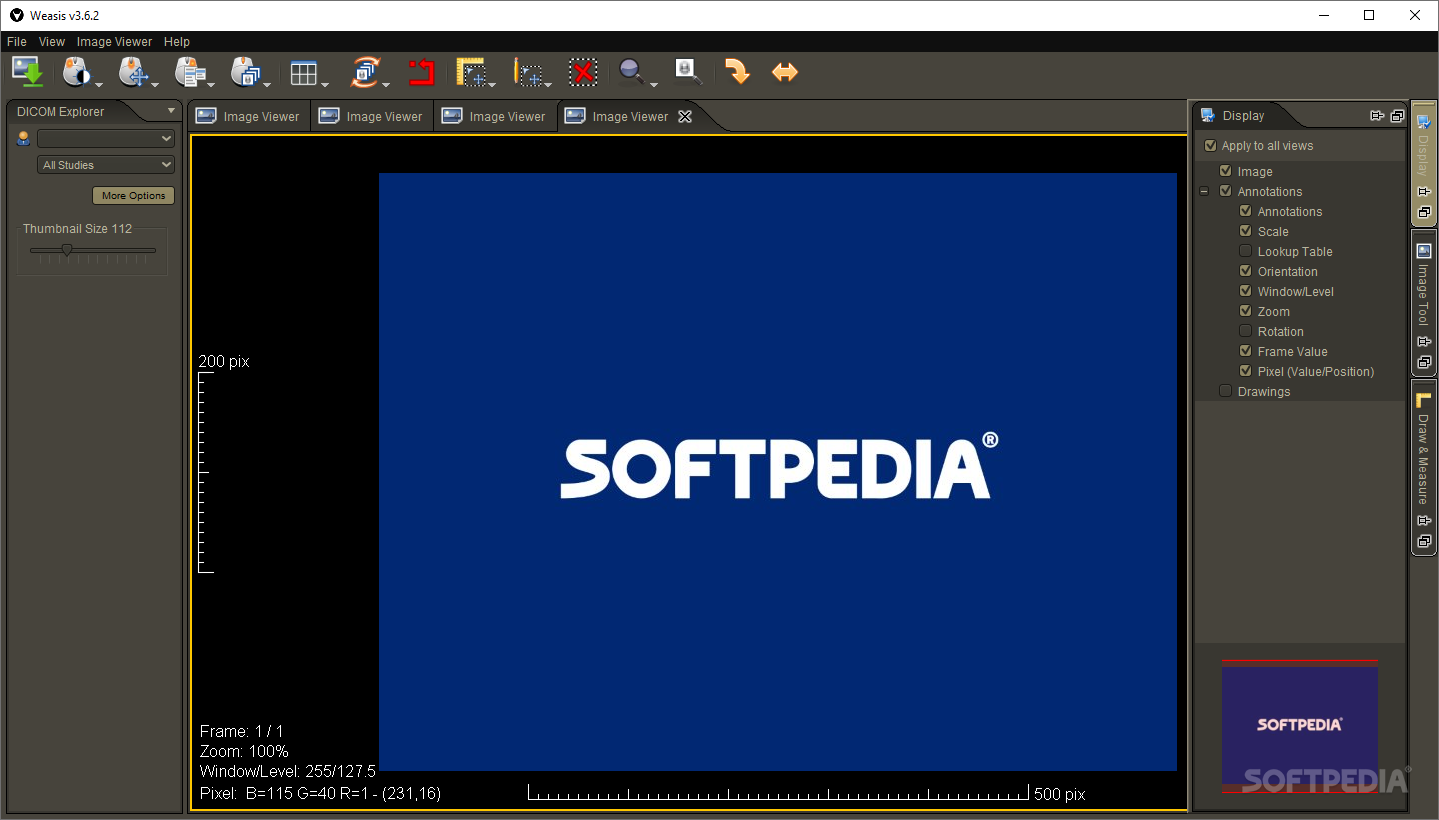
Task: Uncheck the Frame Value checkbox
Action: (x=1246, y=351)
